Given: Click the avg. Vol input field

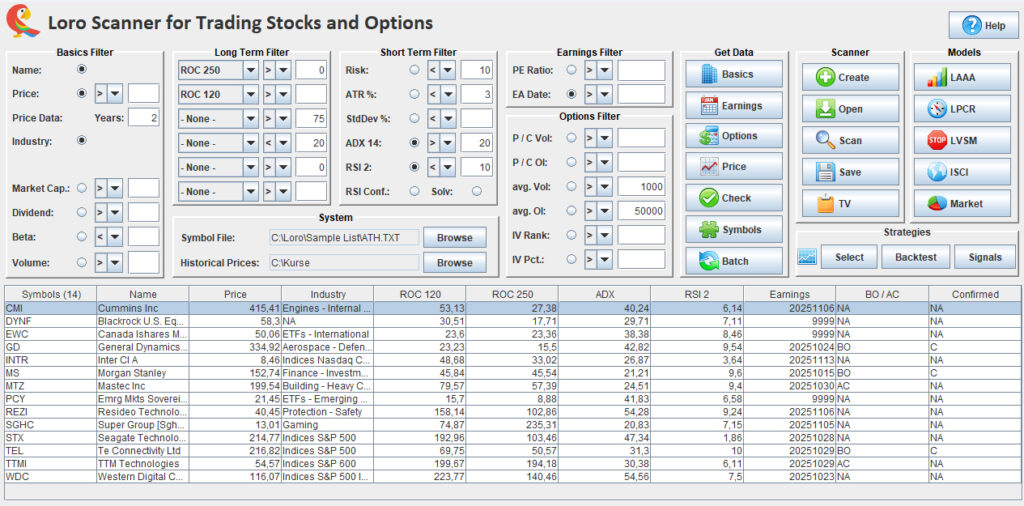Looking at the screenshot, I should (641, 186).
